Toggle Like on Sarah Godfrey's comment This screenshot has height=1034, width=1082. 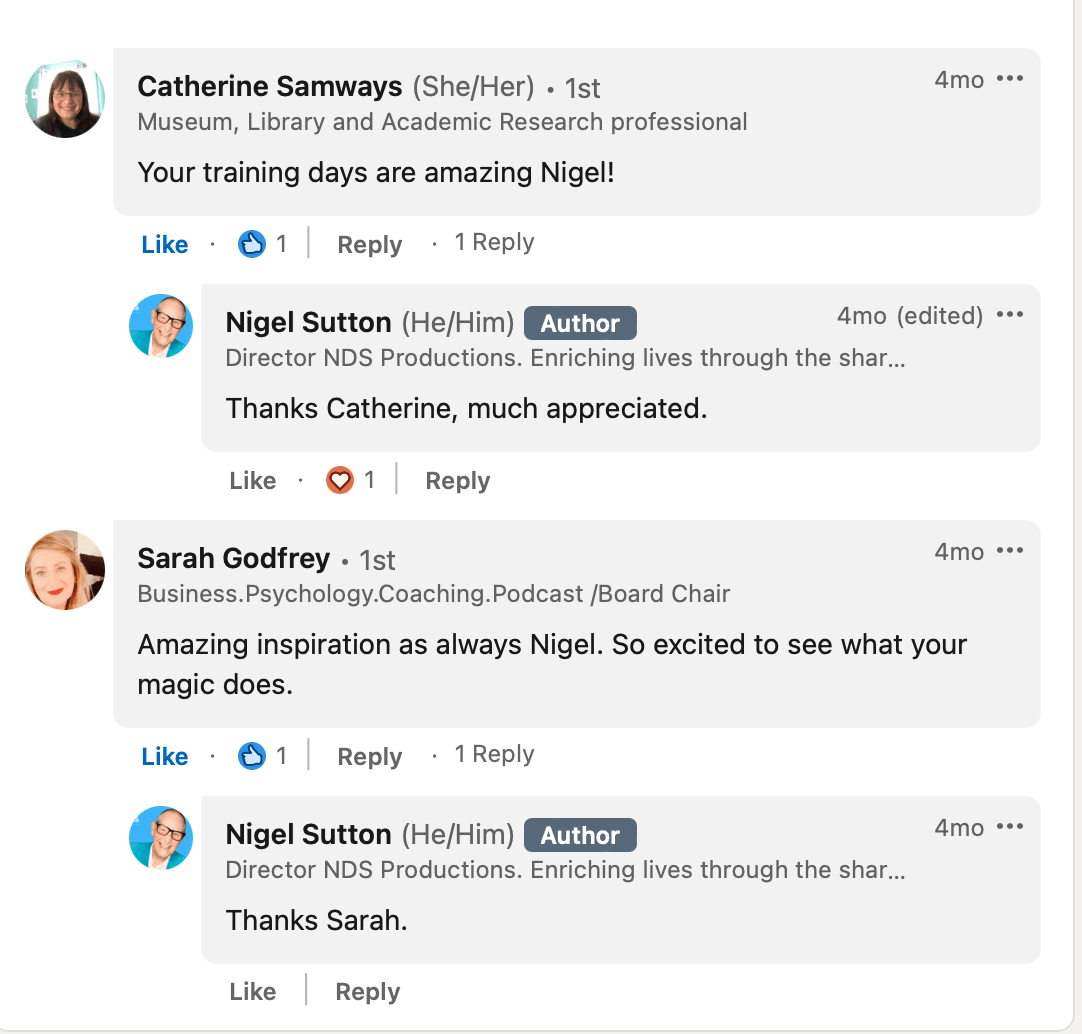point(164,757)
